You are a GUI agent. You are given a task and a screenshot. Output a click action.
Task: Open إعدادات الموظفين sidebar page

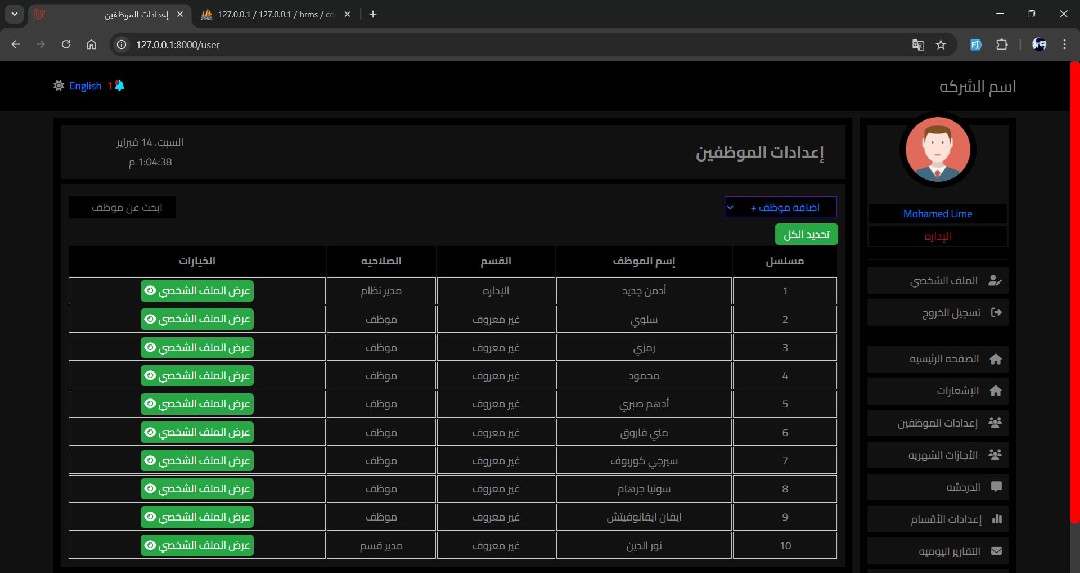[937, 423]
